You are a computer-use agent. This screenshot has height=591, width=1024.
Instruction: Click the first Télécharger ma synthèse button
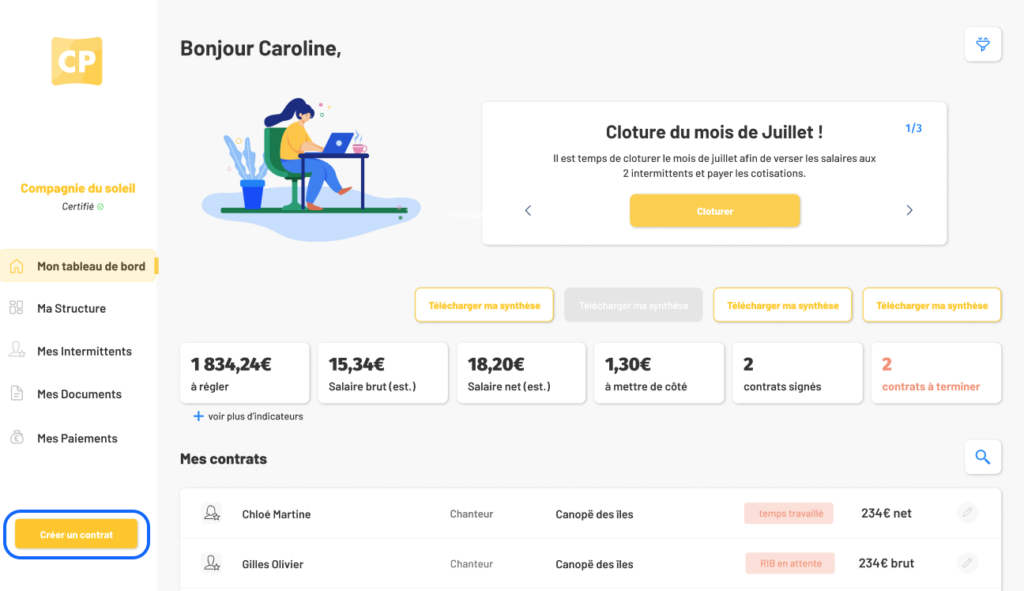click(x=484, y=305)
